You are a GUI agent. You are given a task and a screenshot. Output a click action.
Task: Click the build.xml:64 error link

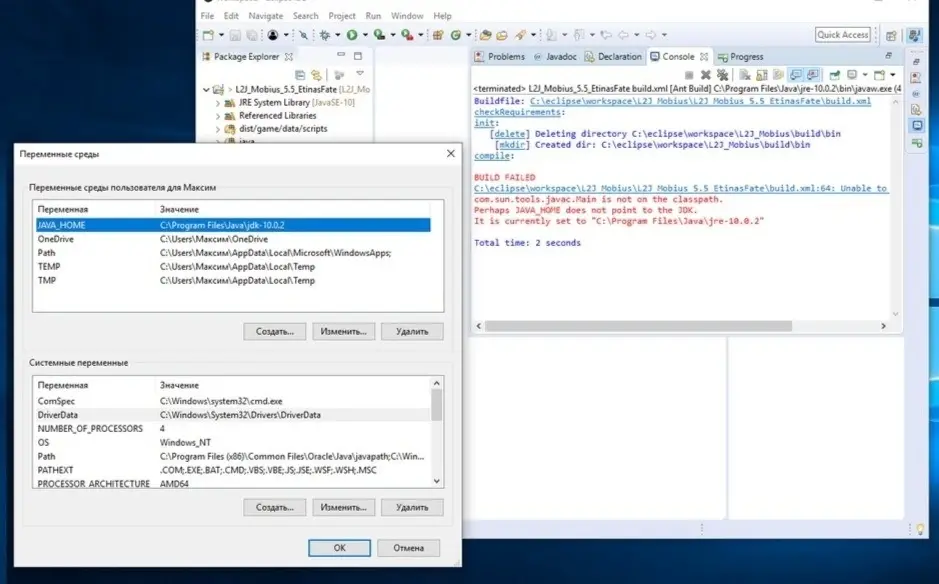coord(680,188)
